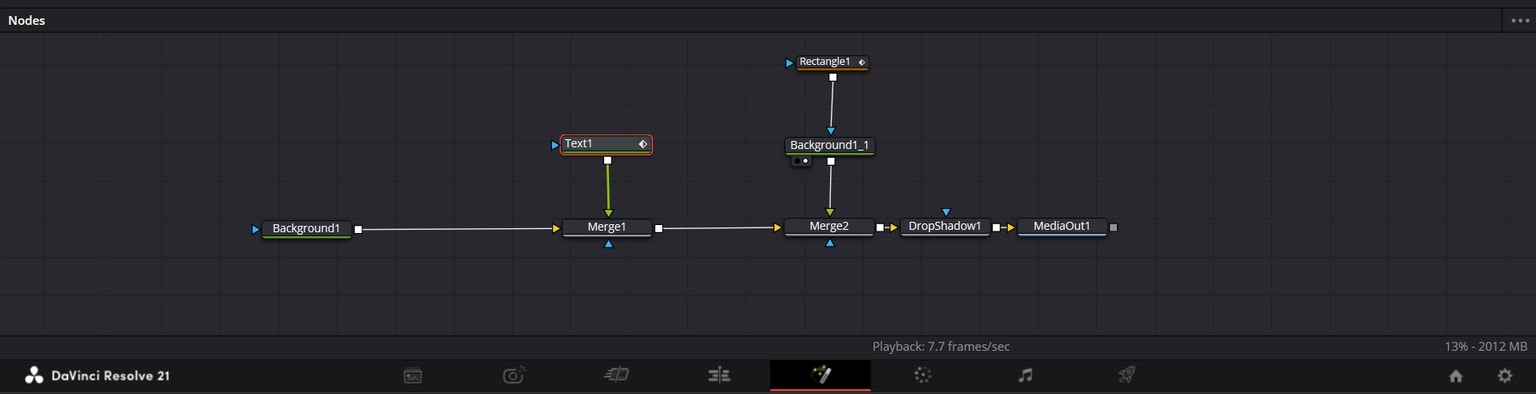
Task: Open the Fairlight music-note page
Action: [x=1025, y=375]
